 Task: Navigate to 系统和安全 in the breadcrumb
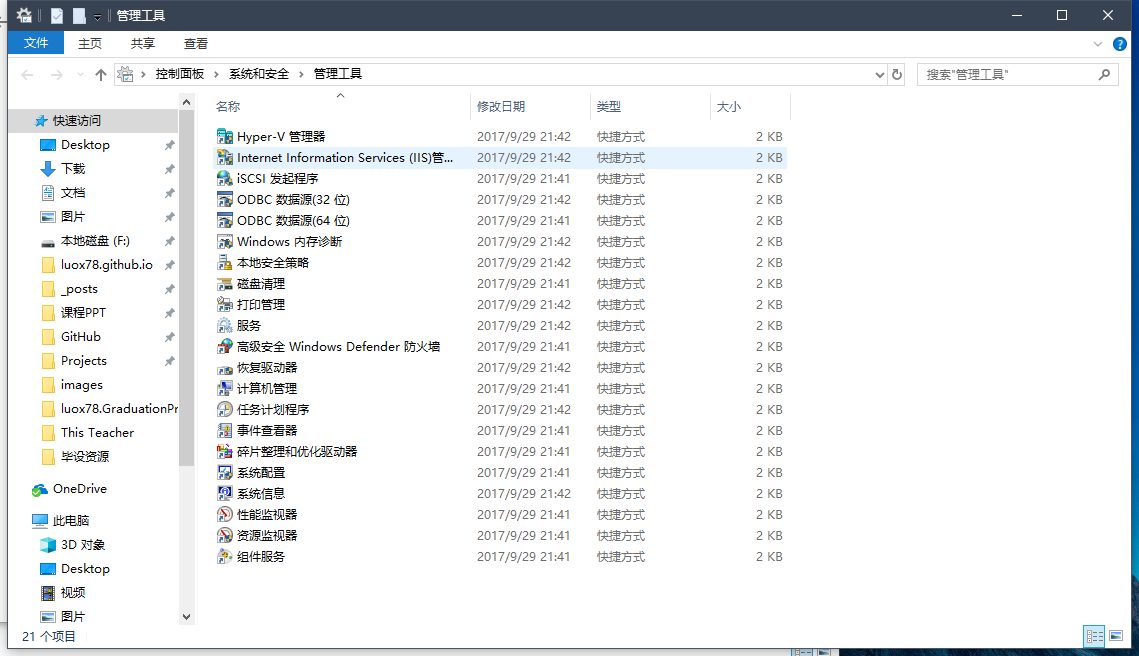259,74
